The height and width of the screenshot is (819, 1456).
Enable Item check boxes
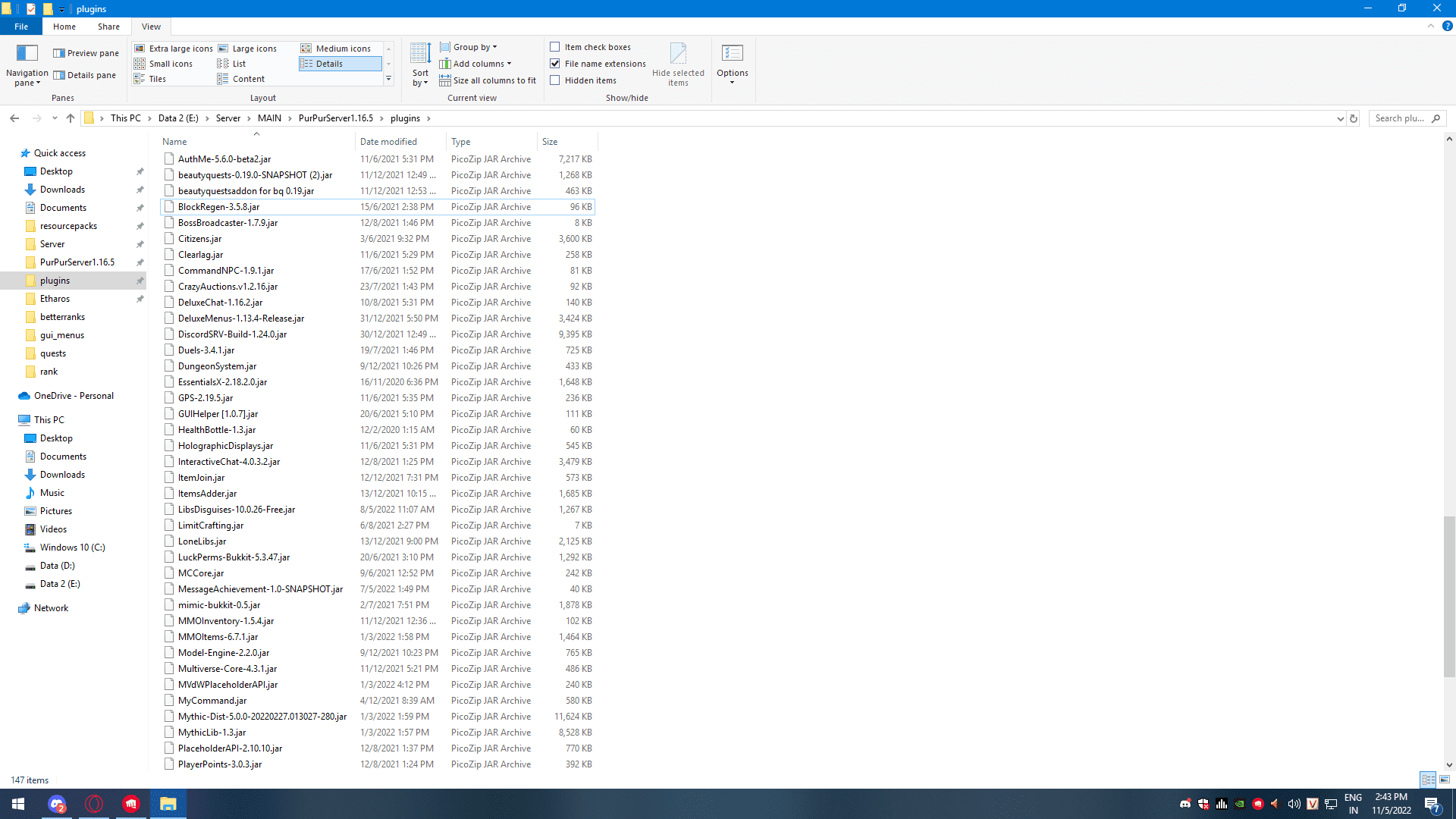(x=555, y=47)
